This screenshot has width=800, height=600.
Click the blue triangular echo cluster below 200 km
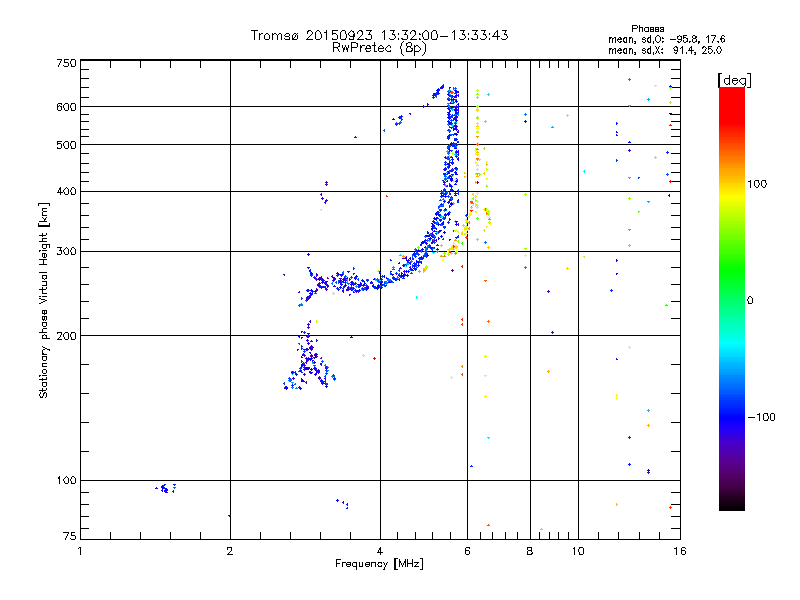(x=309, y=357)
